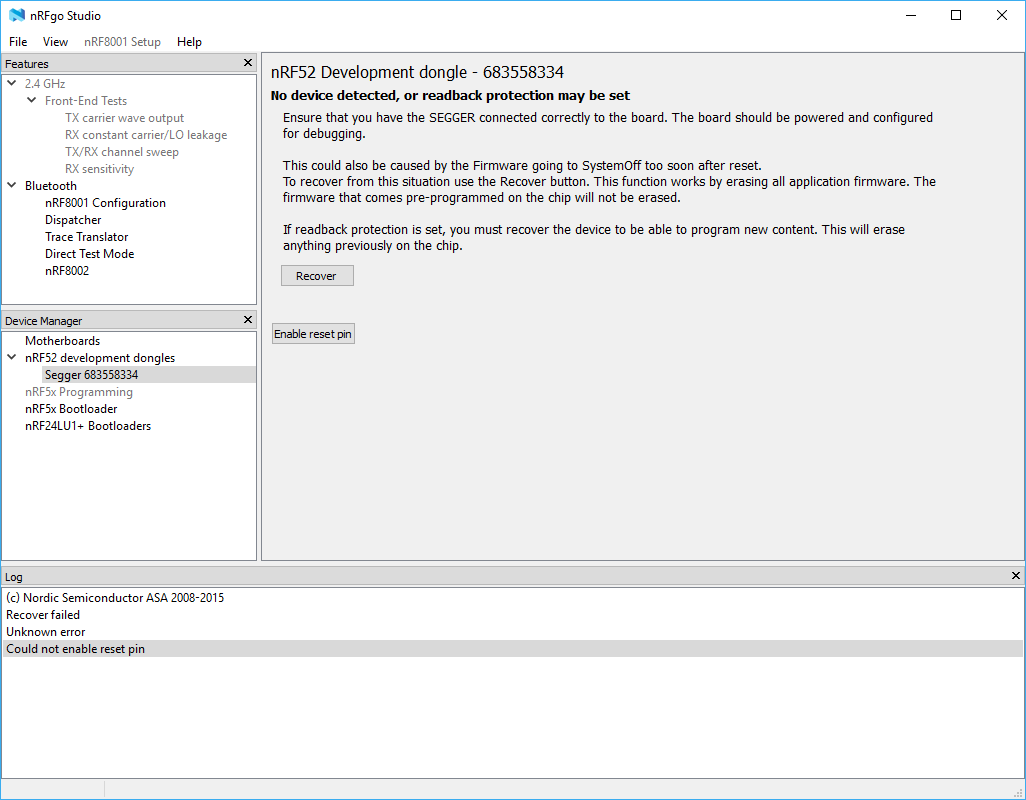Open Trace Translator
This screenshot has height=800, width=1026.
[x=86, y=237]
